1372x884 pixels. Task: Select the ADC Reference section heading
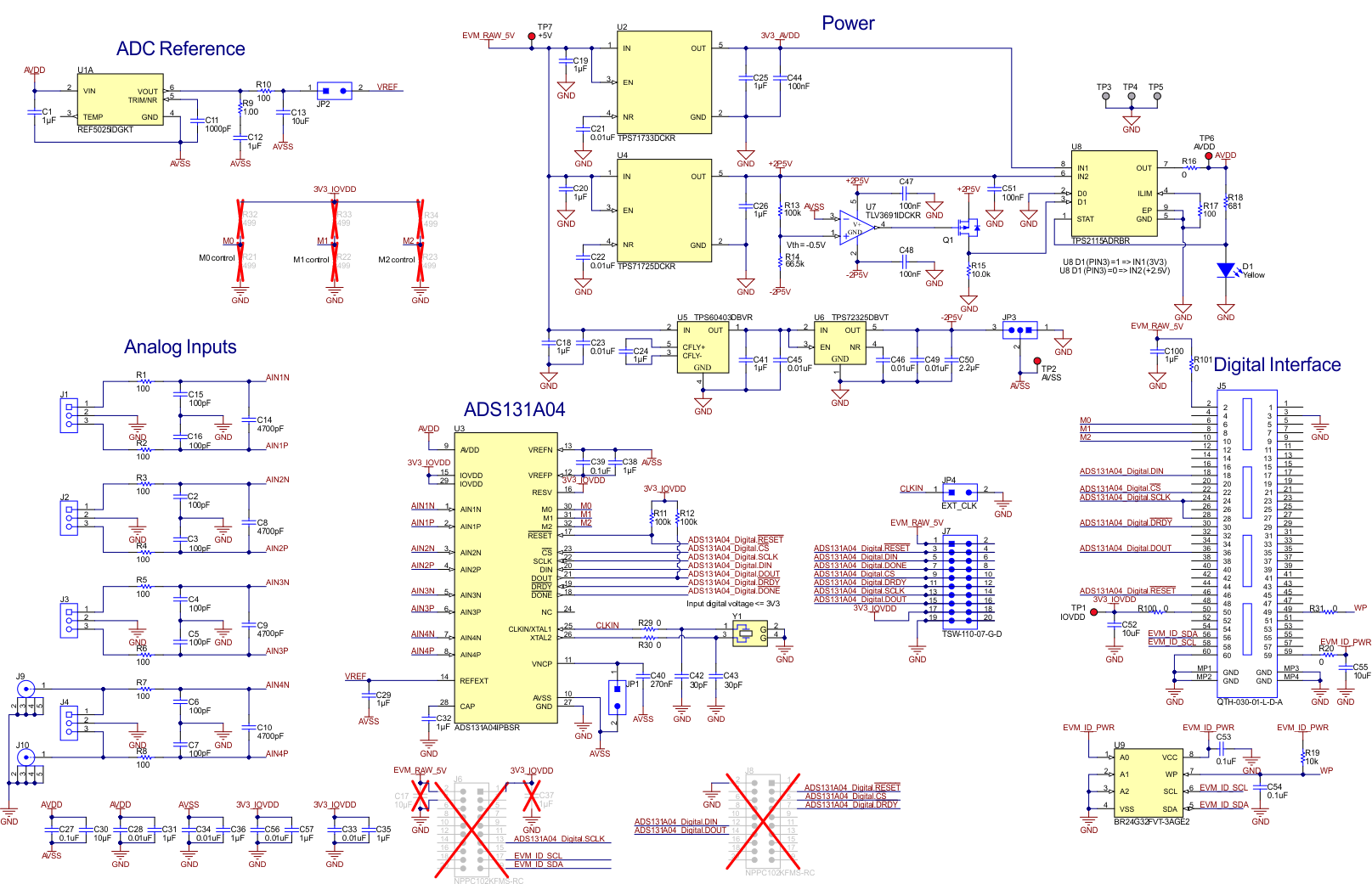pyautogui.click(x=180, y=49)
